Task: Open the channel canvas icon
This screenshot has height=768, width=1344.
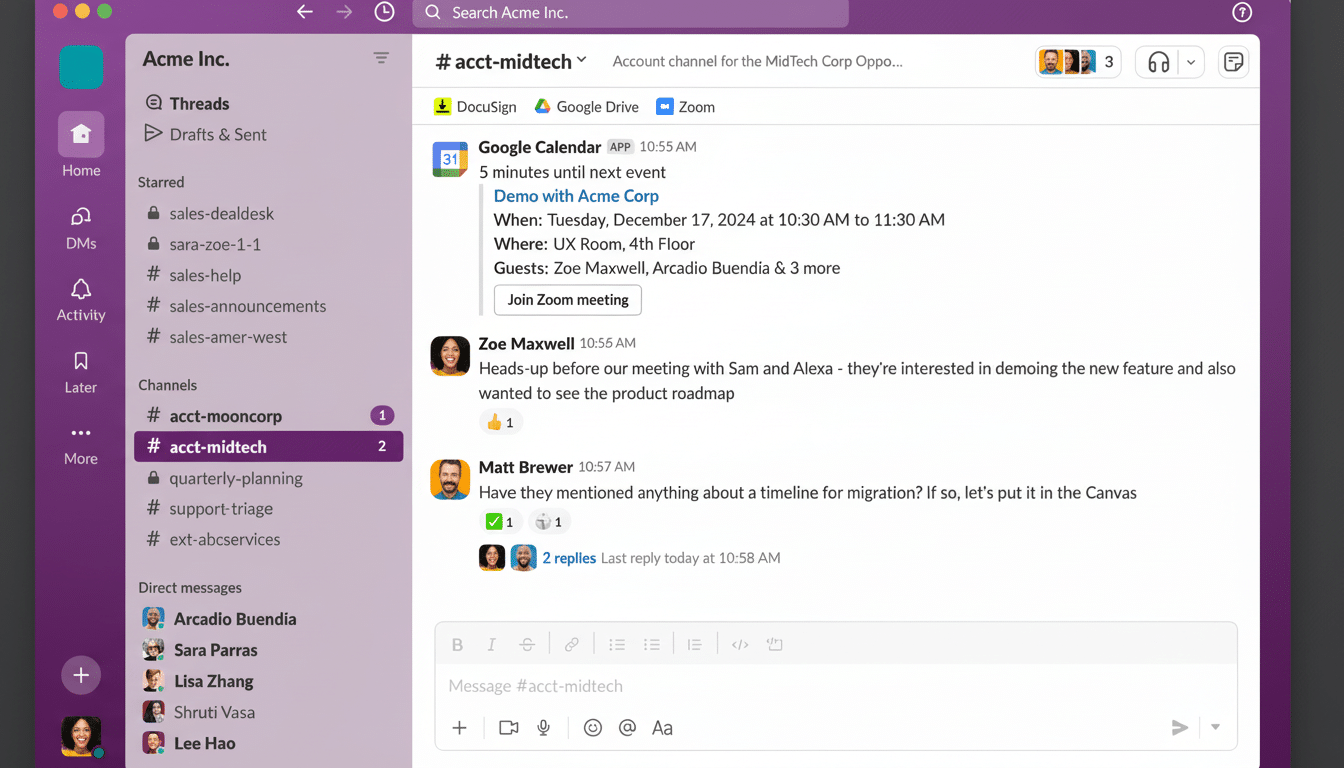Action: 1233,61
